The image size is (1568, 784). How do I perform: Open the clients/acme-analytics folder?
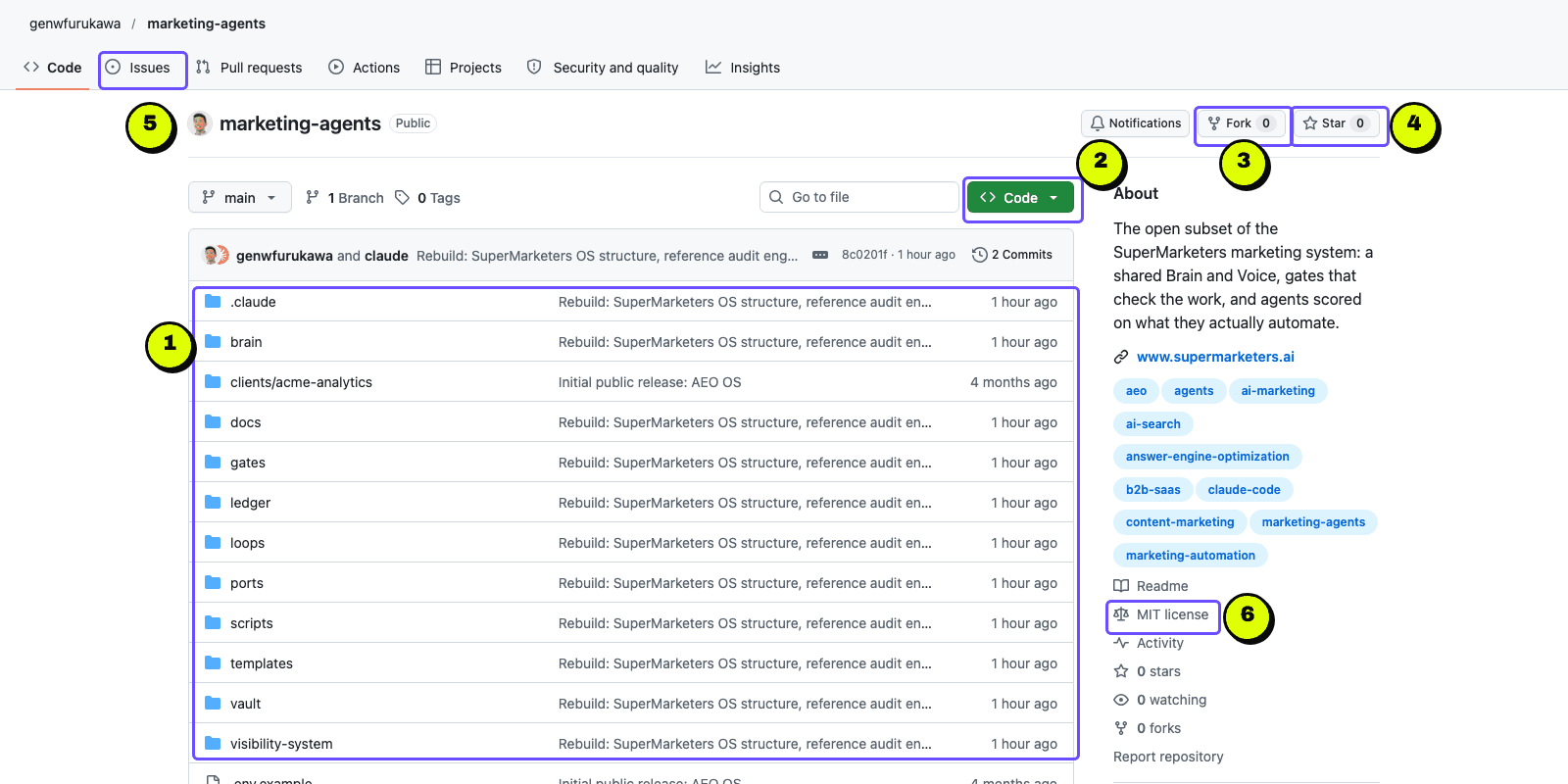click(301, 382)
